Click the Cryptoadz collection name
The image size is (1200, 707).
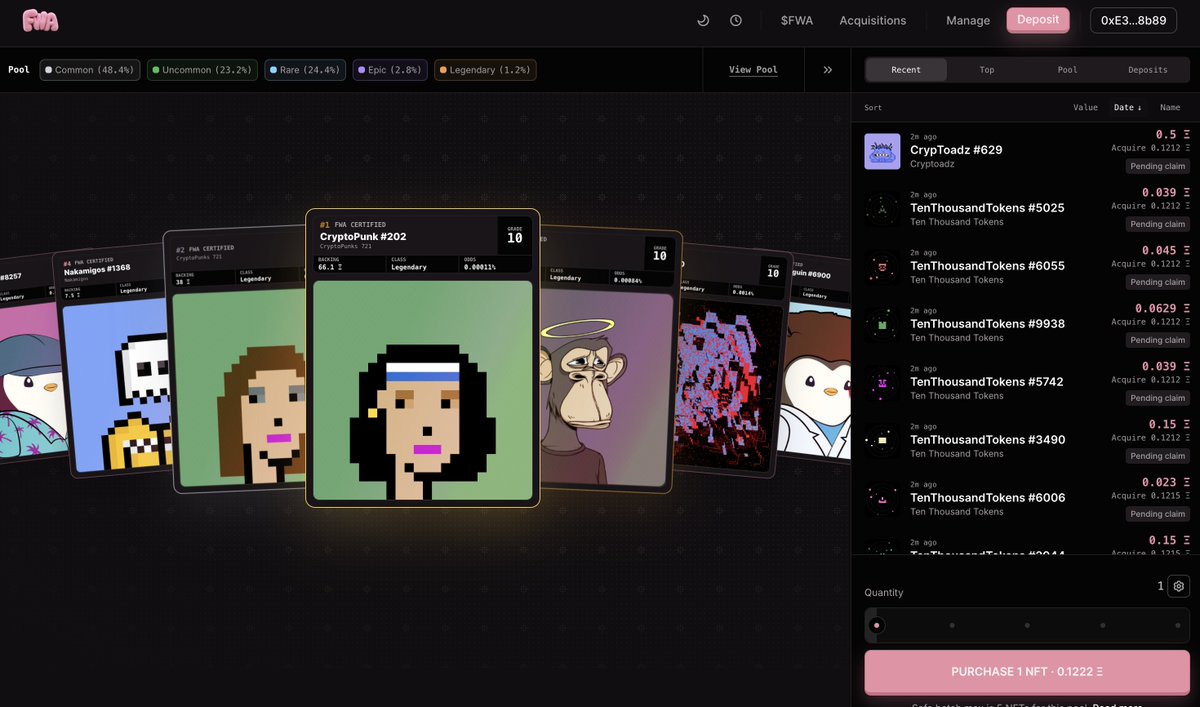pos(932,164)
